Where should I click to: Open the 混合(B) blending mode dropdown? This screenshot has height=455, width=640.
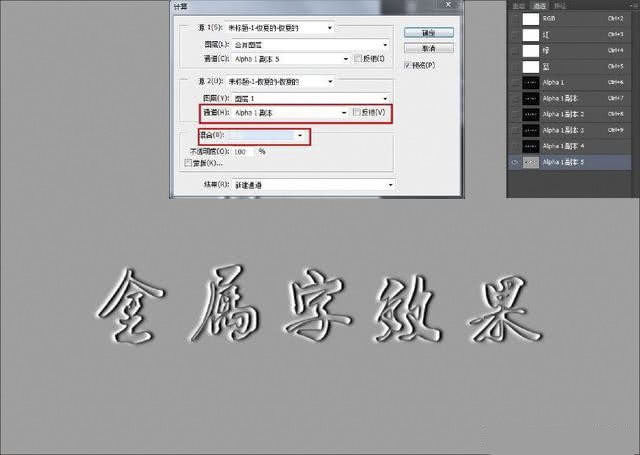click(266, 135)
